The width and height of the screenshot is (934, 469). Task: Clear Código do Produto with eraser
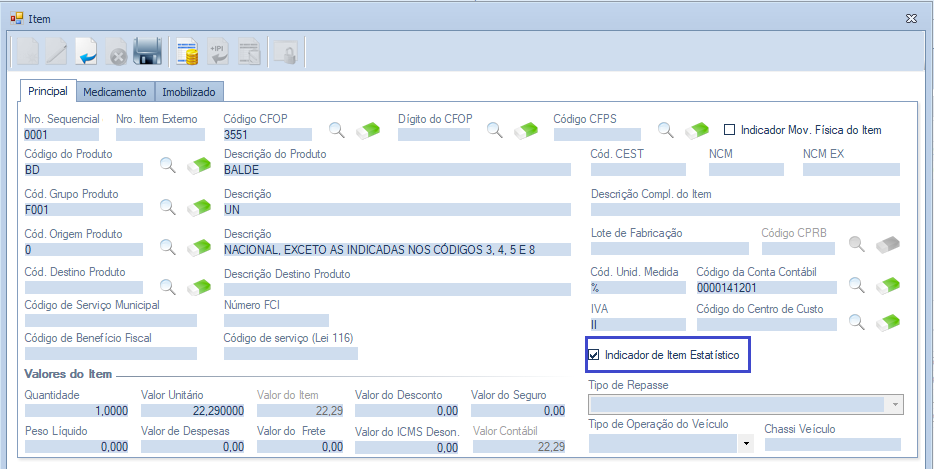point(198,166)
